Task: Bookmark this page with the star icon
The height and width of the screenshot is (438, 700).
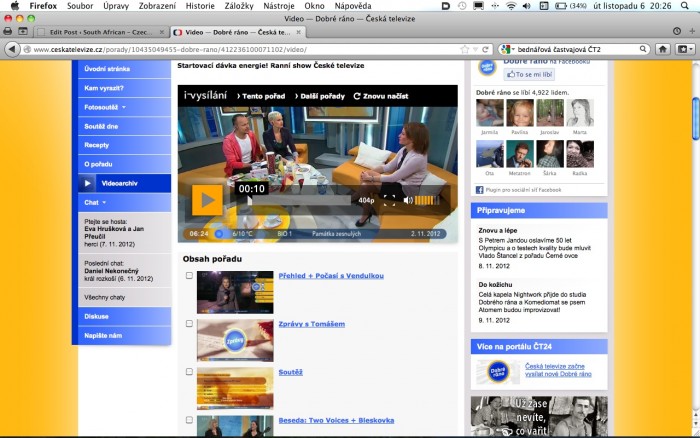Action: pos(465,49)
